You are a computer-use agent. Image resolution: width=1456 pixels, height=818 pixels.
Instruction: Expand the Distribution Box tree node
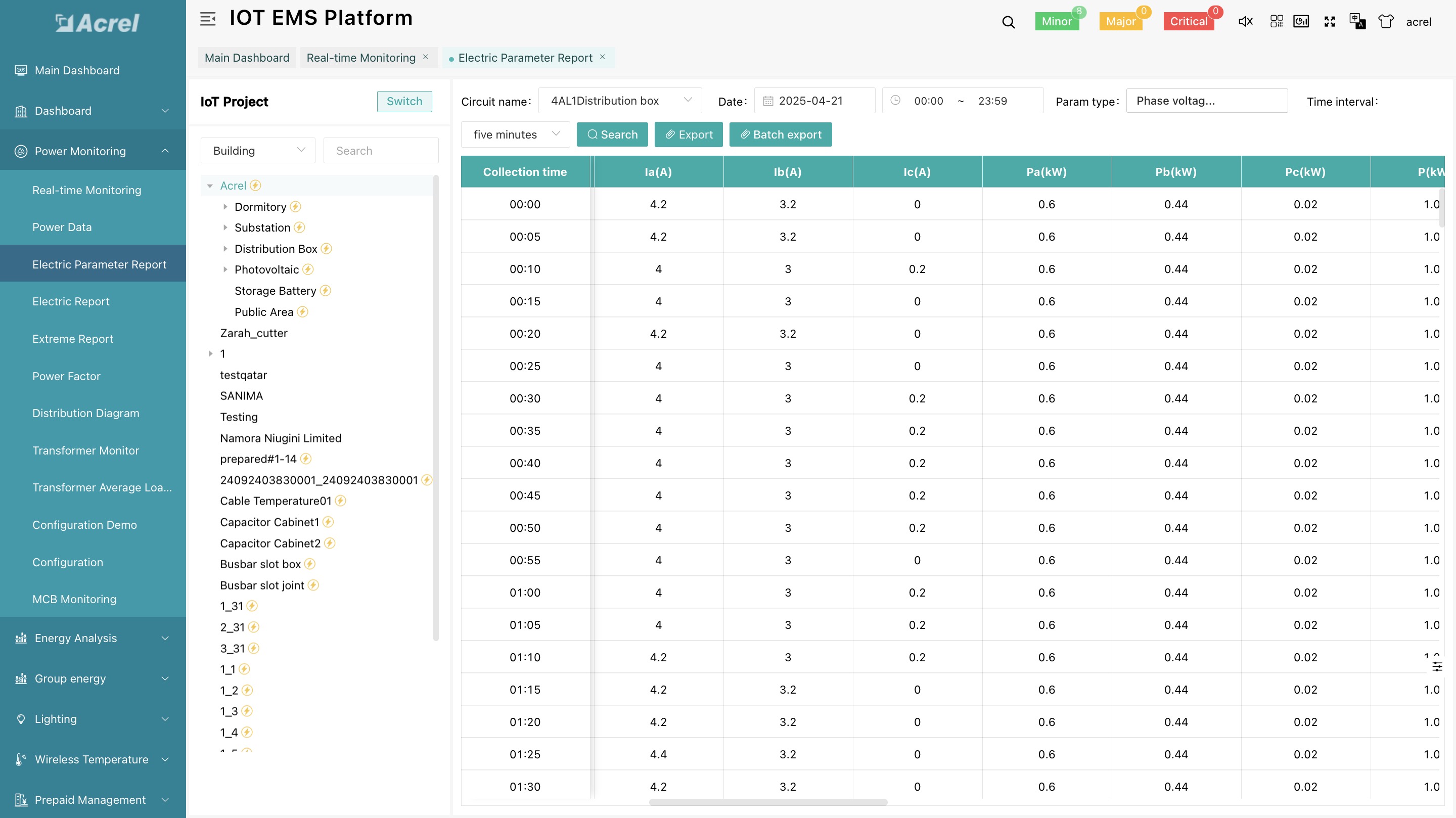tap(225, 249)
